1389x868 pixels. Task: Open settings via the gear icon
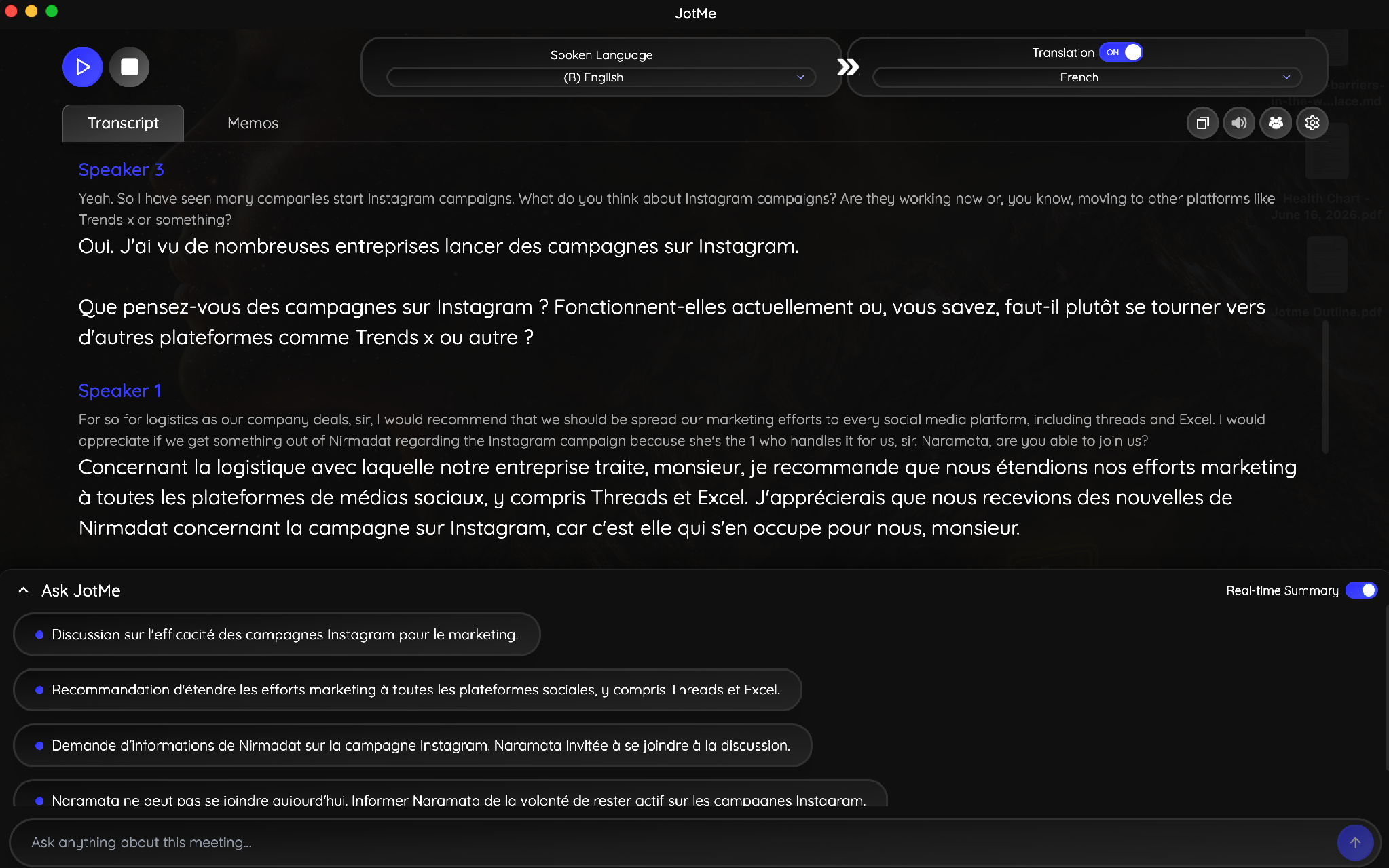tap(1312, 123)
